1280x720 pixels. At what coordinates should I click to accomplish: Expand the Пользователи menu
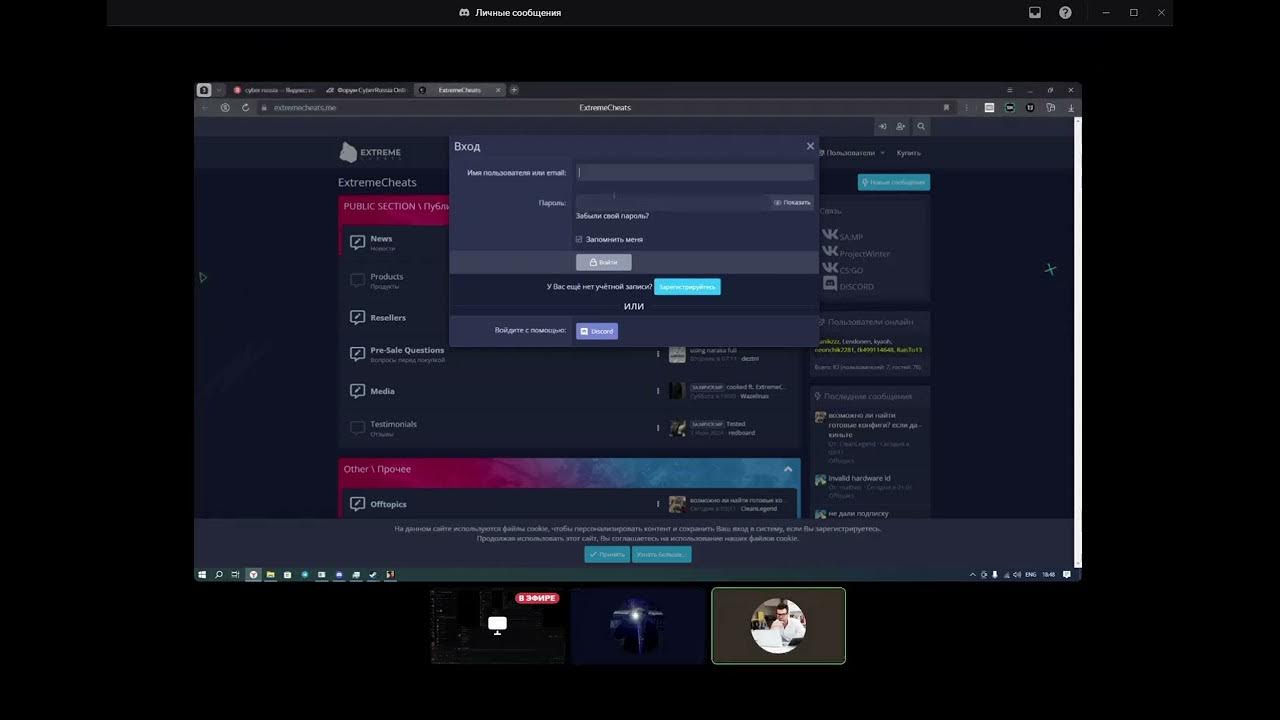point(853,153)
